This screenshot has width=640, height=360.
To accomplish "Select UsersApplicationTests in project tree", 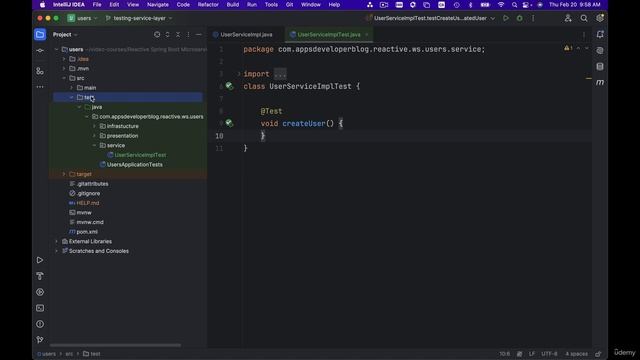I will (x=135, y=164).
